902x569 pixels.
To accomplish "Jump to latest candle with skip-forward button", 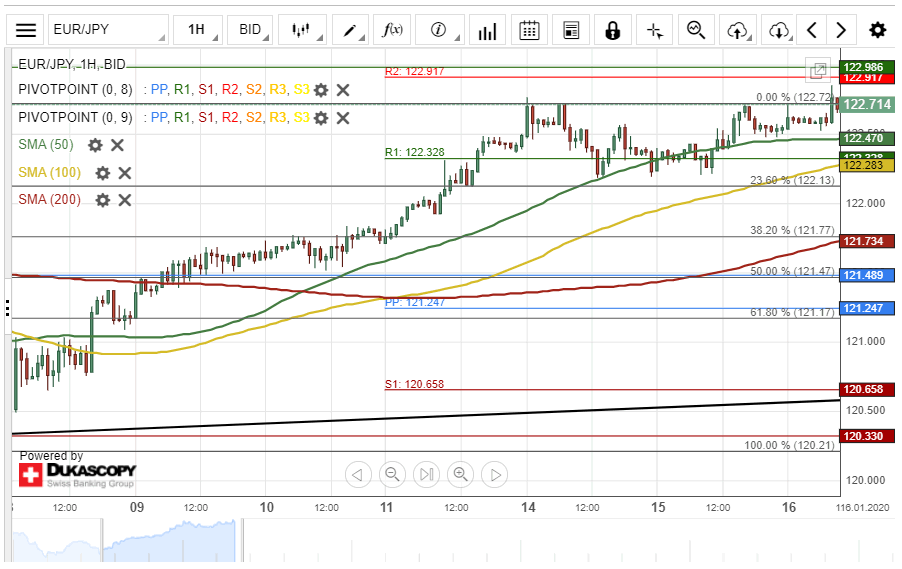I will coord(426,474).
